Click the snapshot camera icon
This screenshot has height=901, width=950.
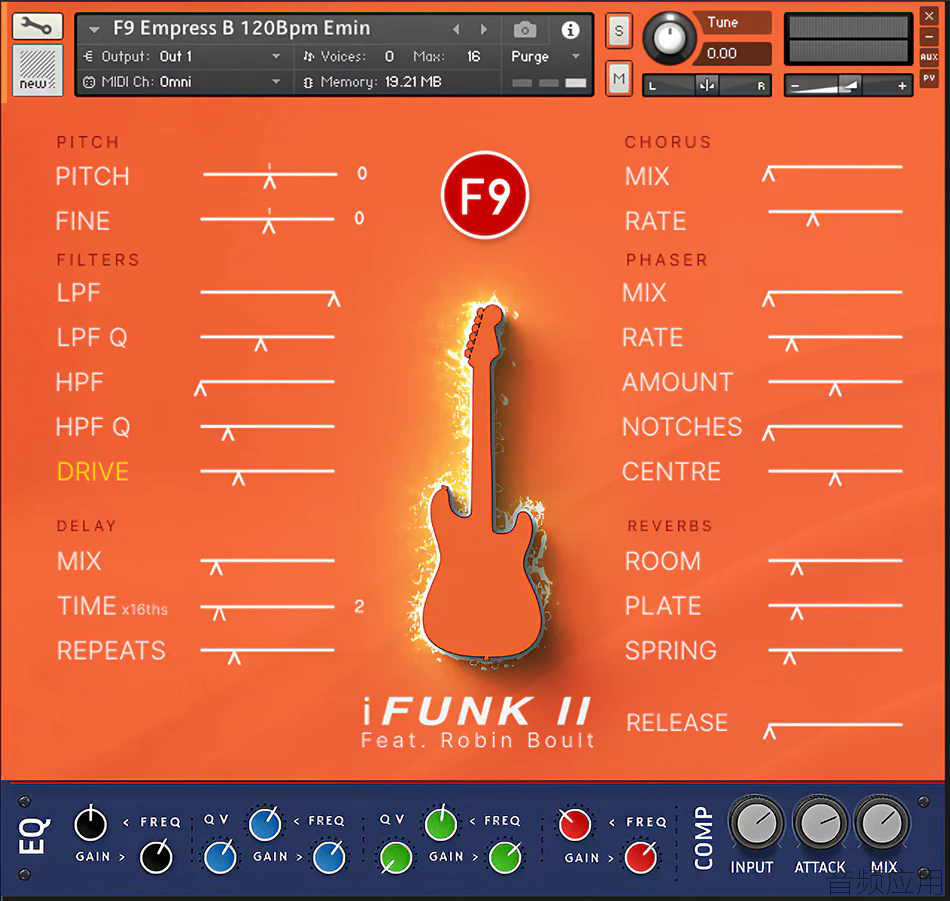pos(524,29)
